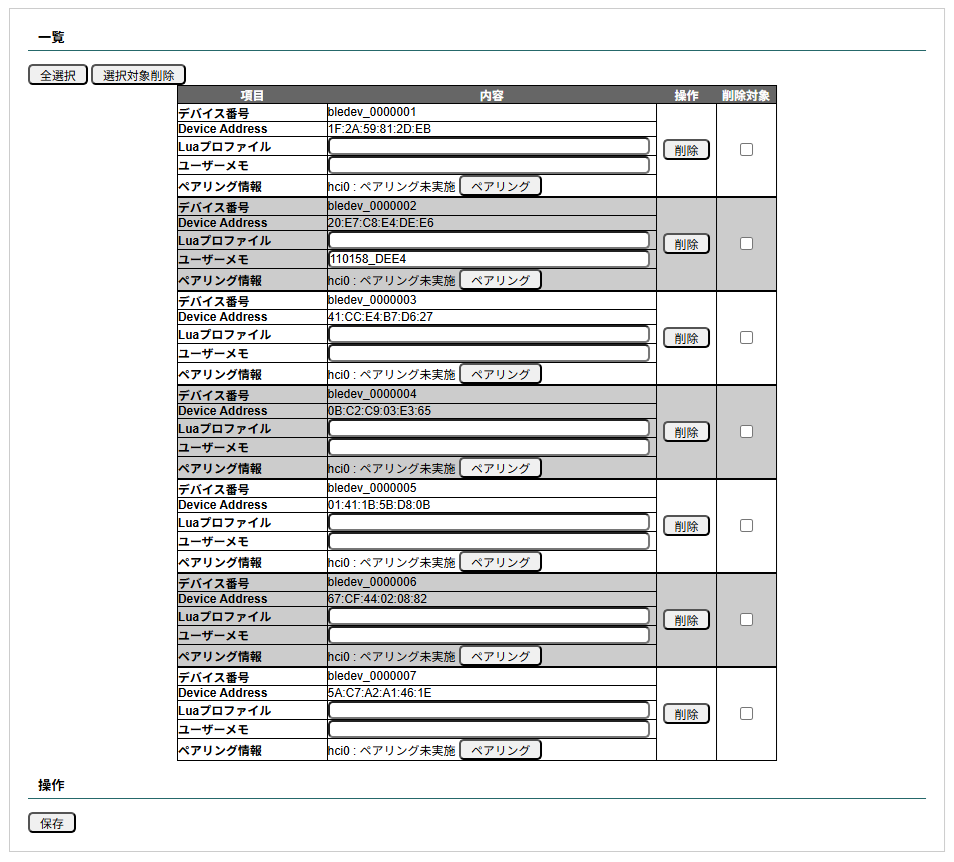Click device number text bledev_0000006
Screen dimensions: 954x862
click(372, 582)
